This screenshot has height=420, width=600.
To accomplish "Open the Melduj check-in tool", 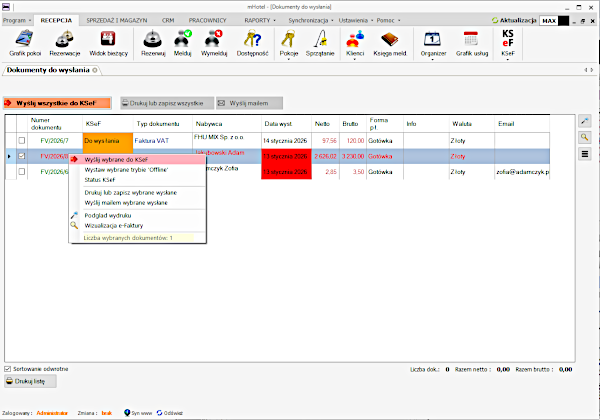I will pos(183,42).
